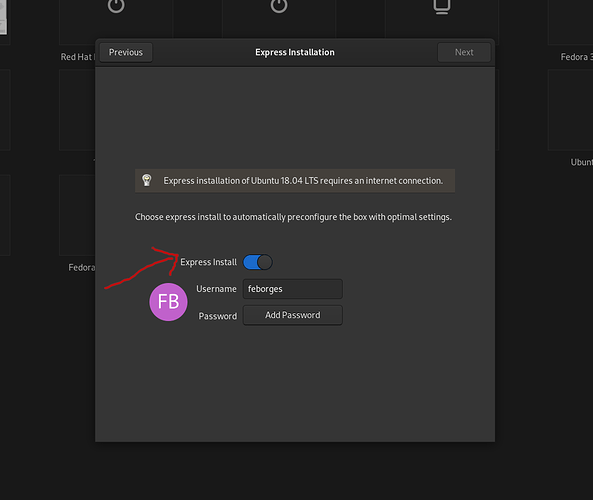This screenshot has width=593, height=500.
Task: Focus the Username field containing feborges
Action: point(293,289)
